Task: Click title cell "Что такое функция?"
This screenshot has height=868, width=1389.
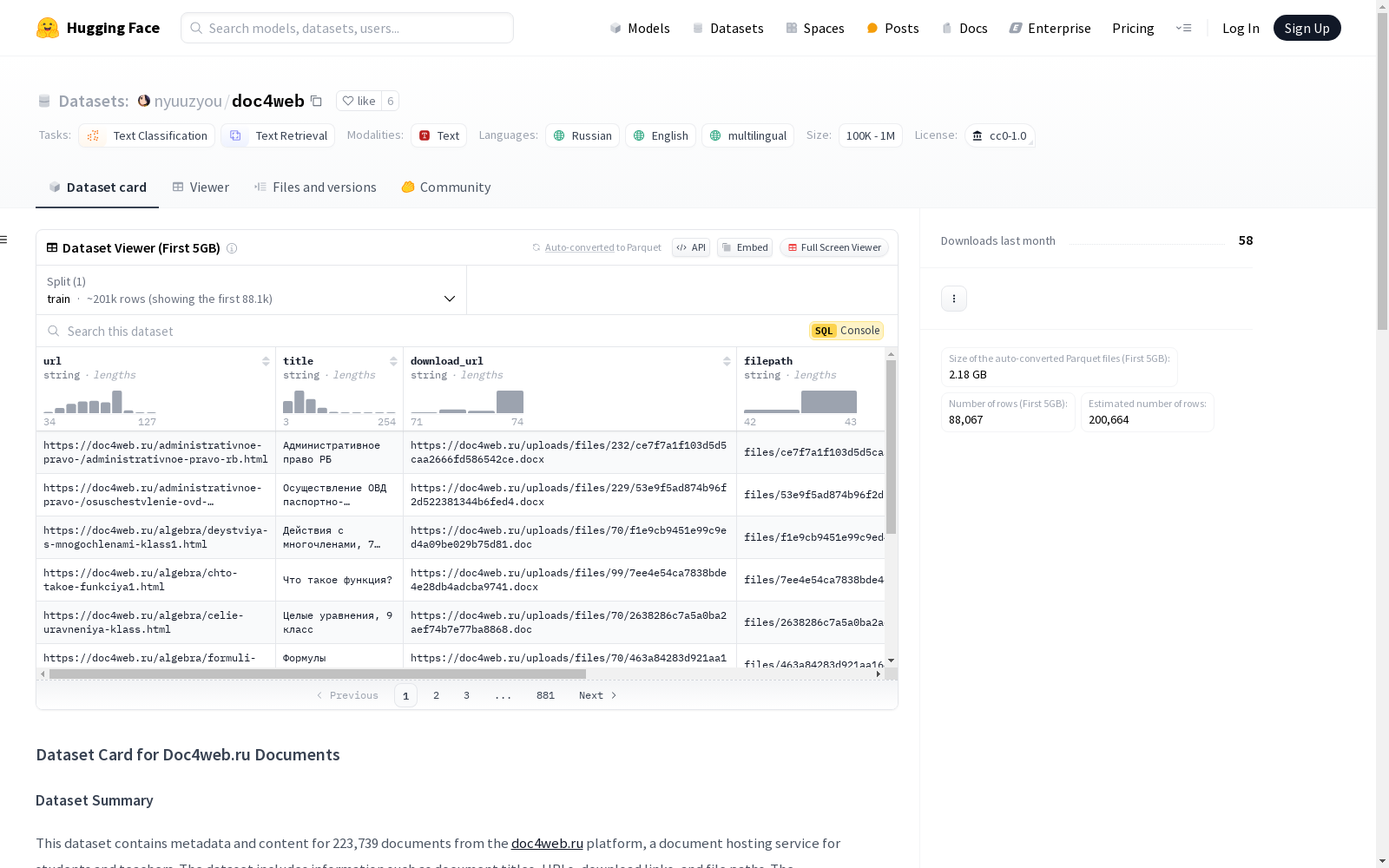Action: (x=339, y=580)
